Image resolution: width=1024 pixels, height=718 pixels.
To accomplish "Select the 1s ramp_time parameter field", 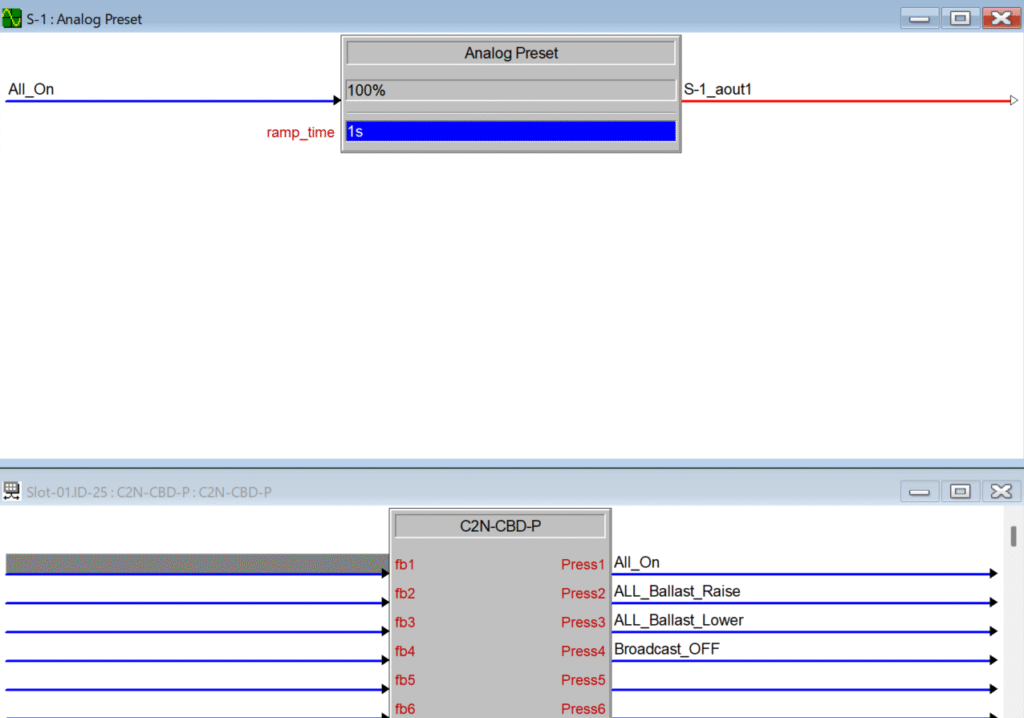I will tap(510, 132).
